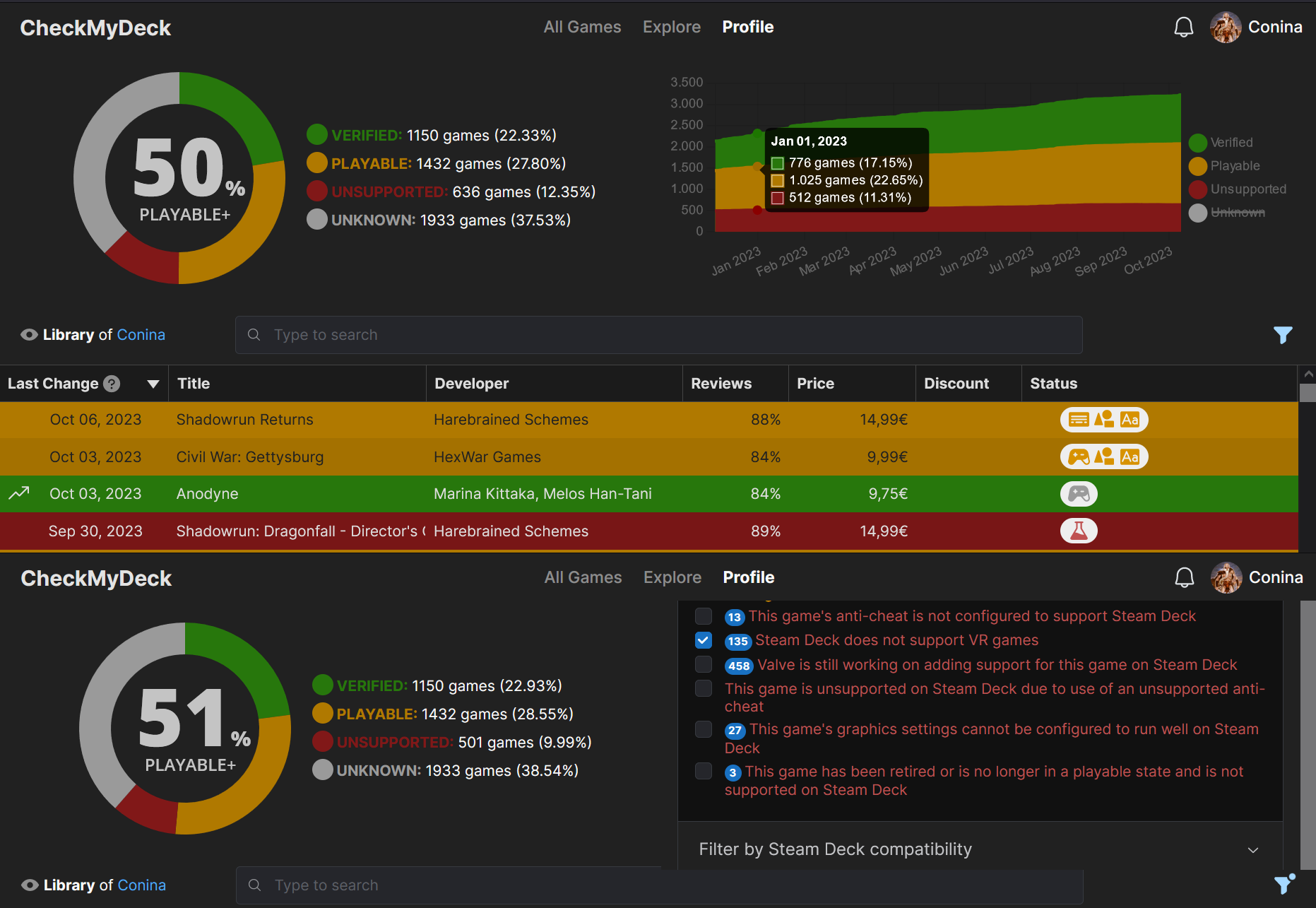Click Shadowrun: Dragonfall flask status icon

[1079, 531]
